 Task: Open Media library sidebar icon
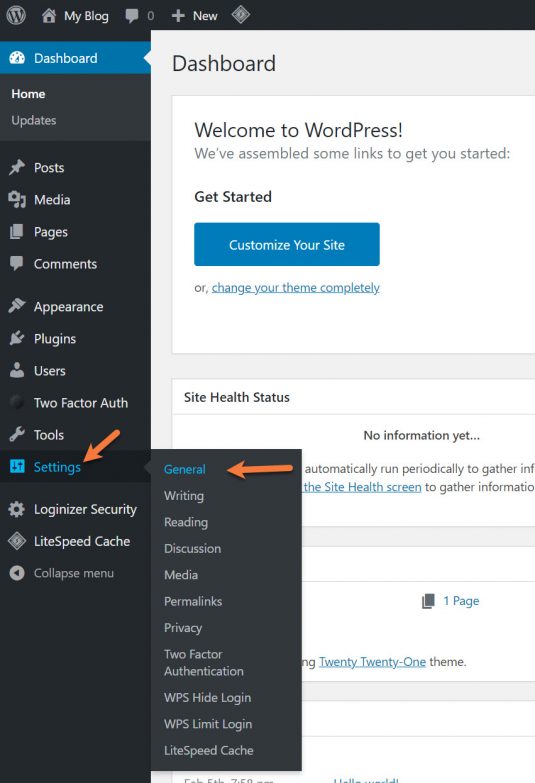click(x=17, y=200)
